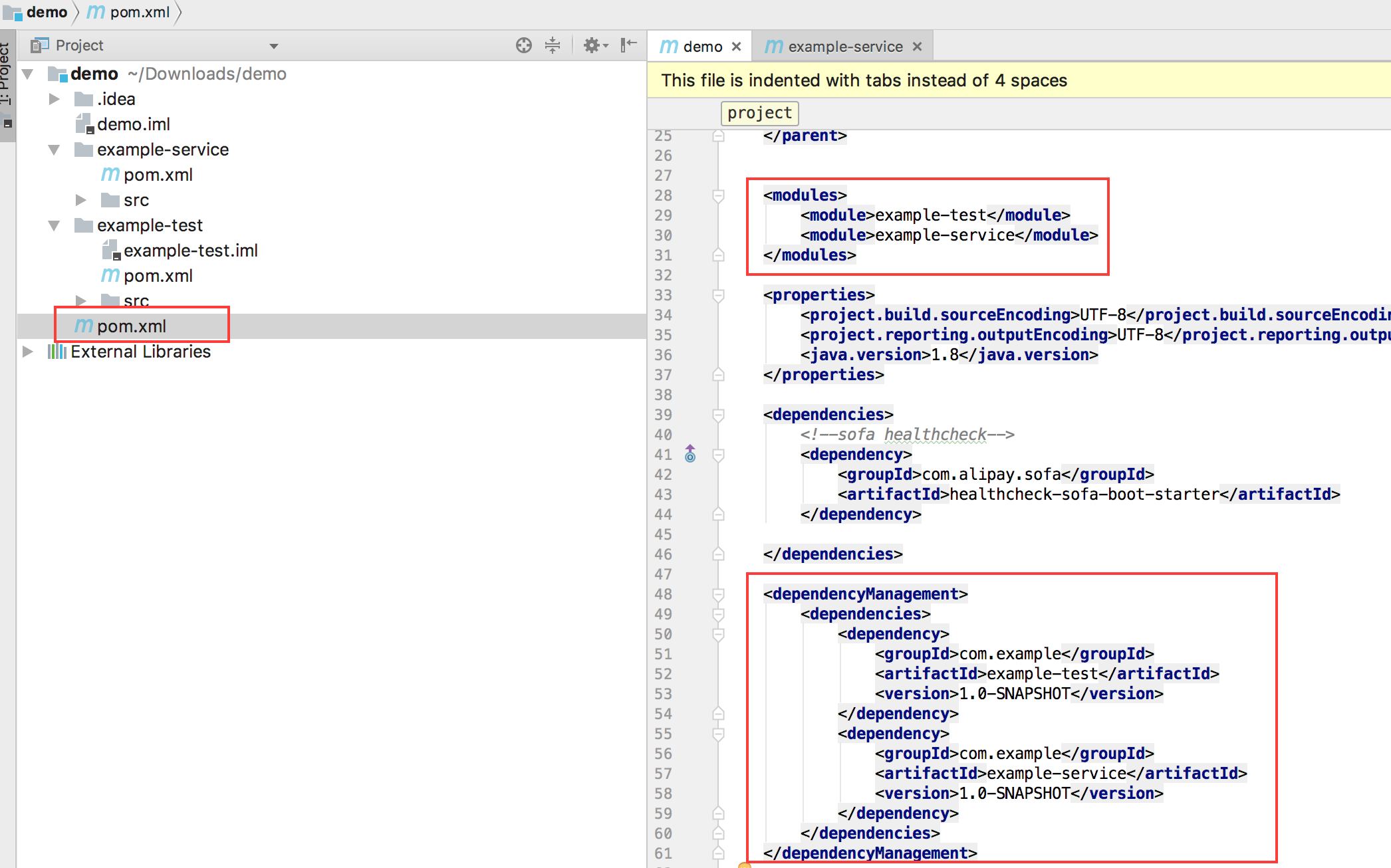The image size is (1391, 868).
Task: Click line number 47 in gutter
Action: pyautogui.click(x=663, y=574)
